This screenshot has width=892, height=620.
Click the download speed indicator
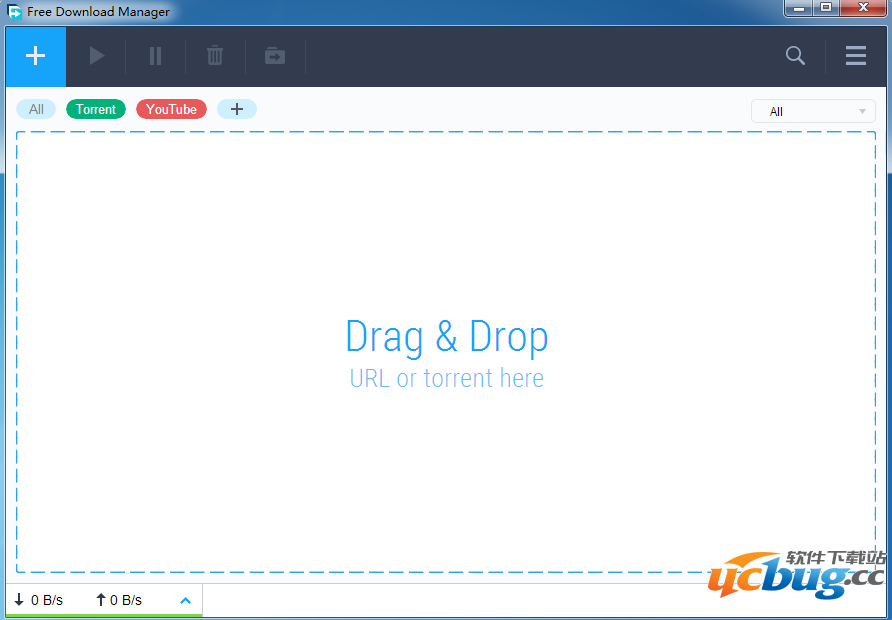coord(39,600)
